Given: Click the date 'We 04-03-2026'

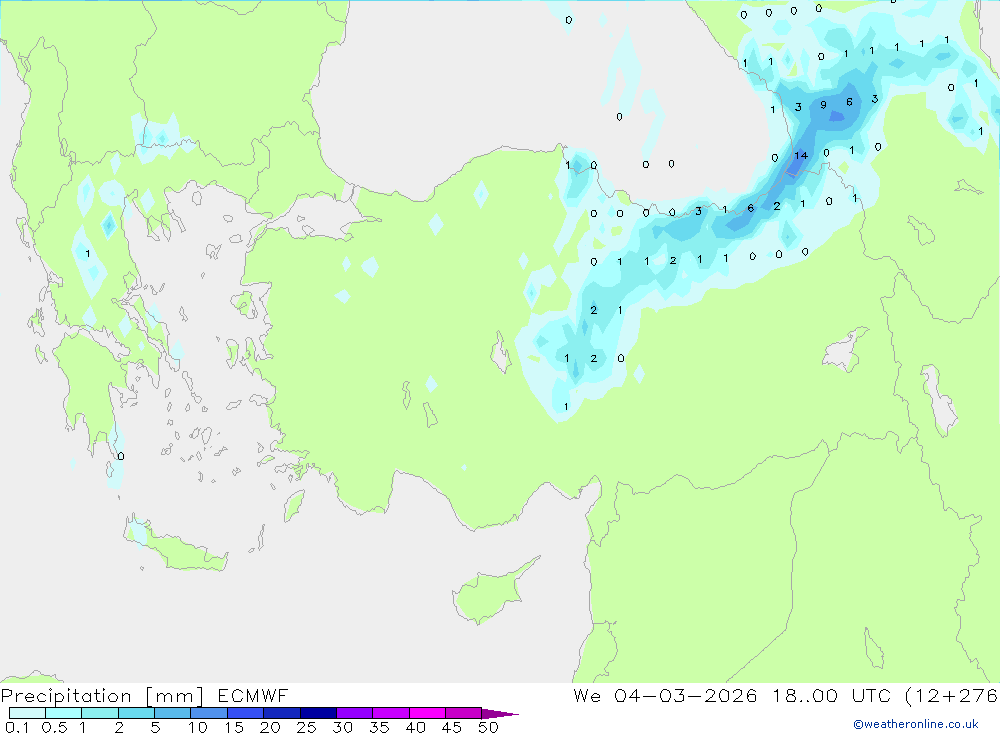Looking at the screenshot, I should pos(665,696).
